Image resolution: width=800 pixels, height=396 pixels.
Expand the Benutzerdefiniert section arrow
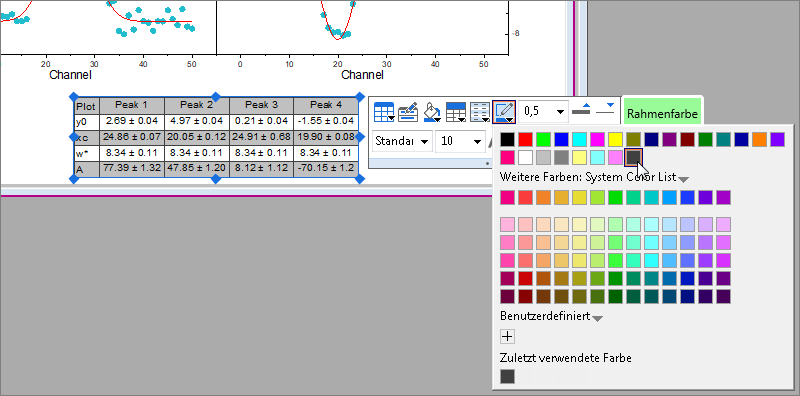point(597,318)
